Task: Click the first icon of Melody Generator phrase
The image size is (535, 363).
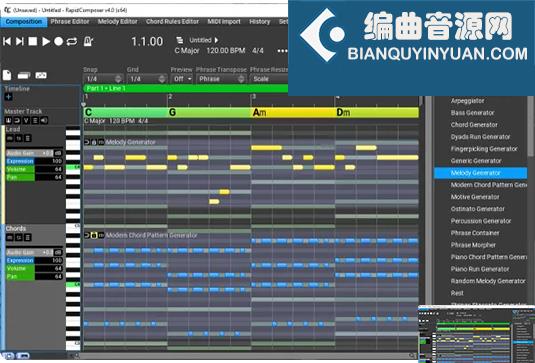Action: click(x=87, y=142)
